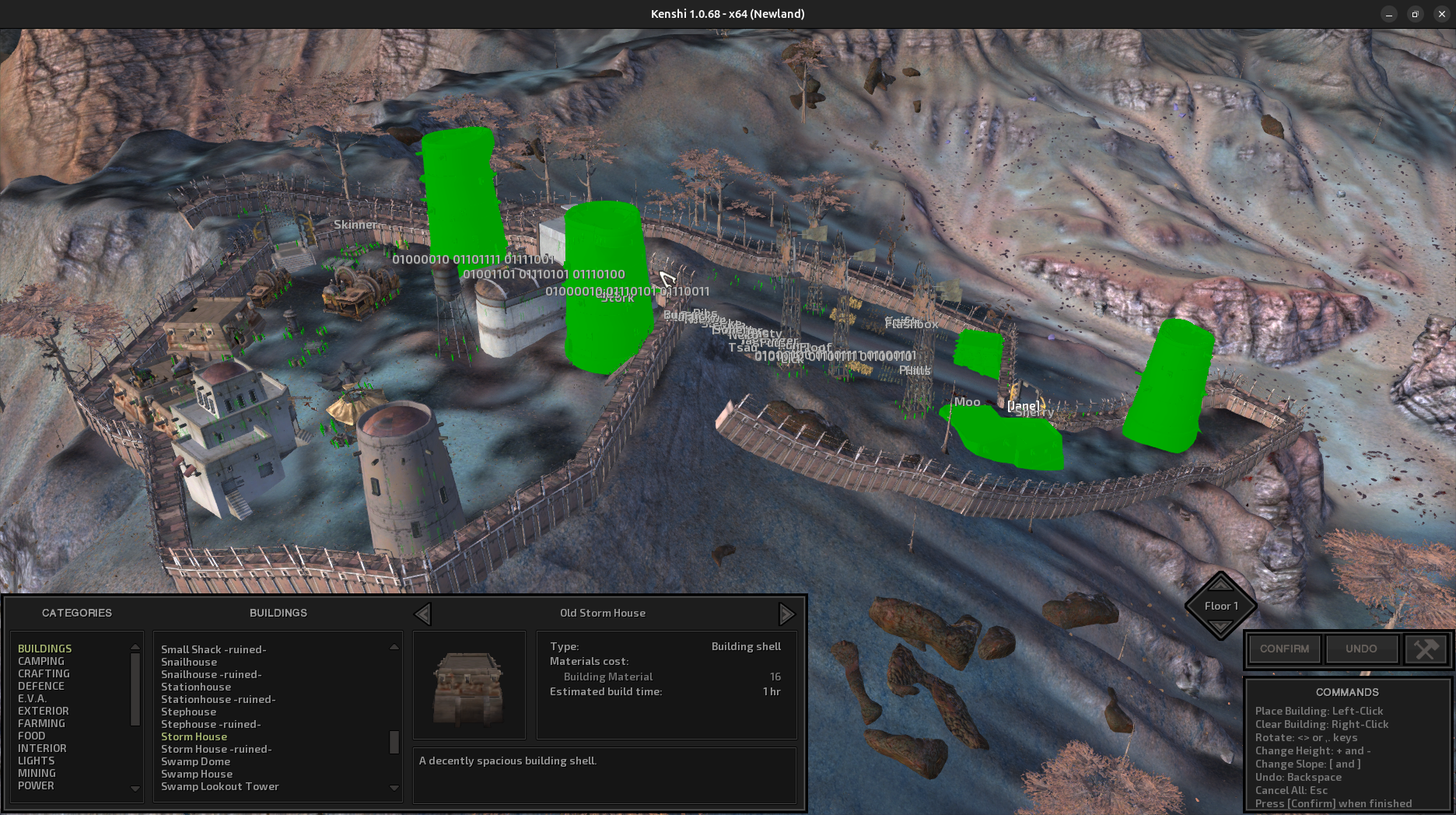This screenshot has height=815, width=1456.
Task: Lower the floor level below Floor 1
Action: coord(1220,628)
